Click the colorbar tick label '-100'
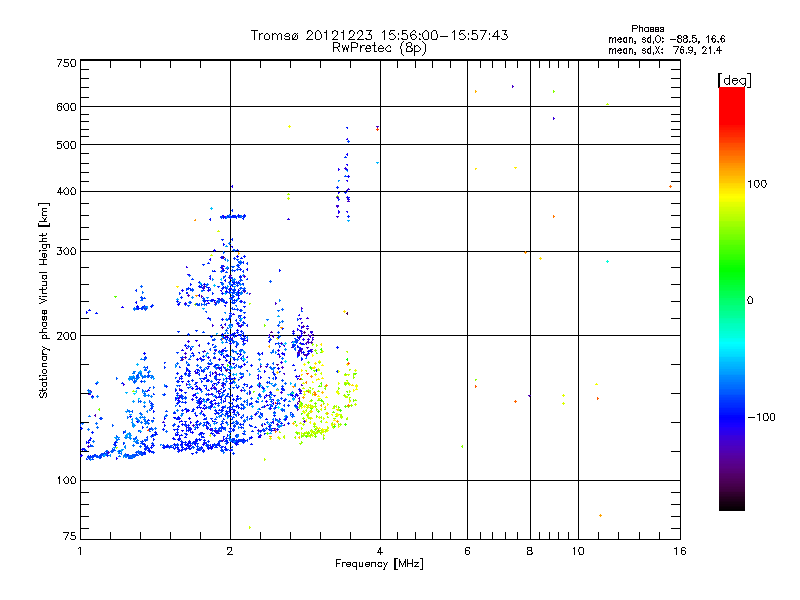Screen dimensions: 800x600 click(x=762, y=417)
